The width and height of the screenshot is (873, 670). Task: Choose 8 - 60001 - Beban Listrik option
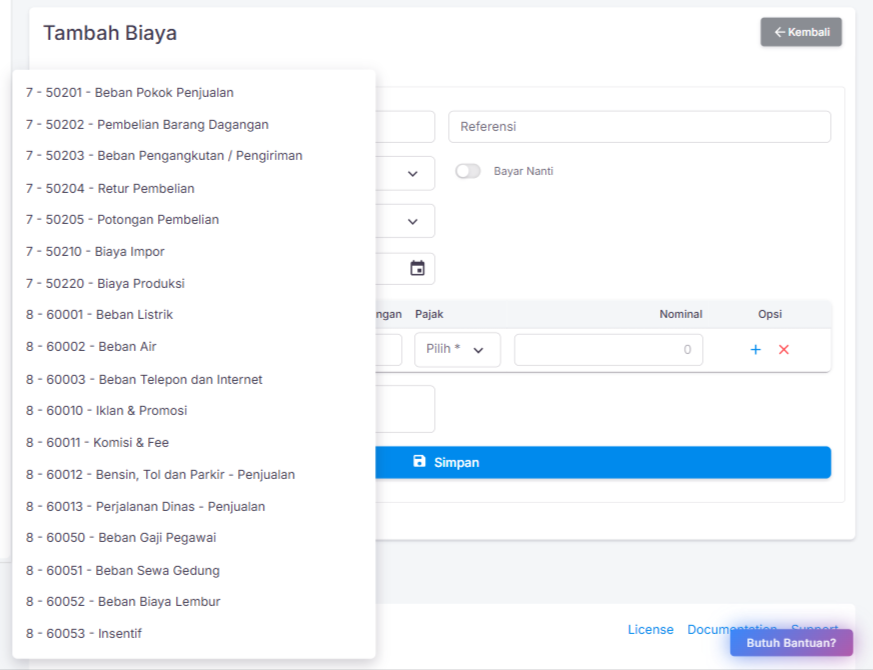pos(100,315)
